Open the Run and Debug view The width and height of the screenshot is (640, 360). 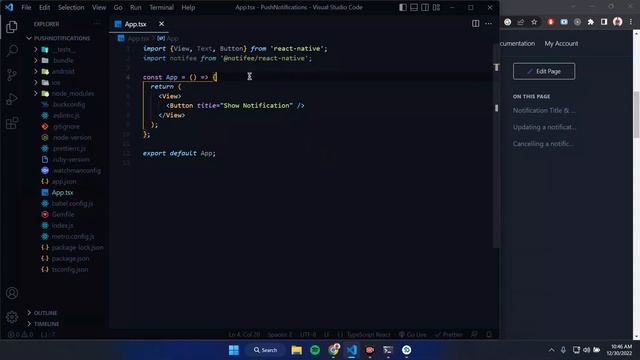pyautogui.click(x=12, y=99)
